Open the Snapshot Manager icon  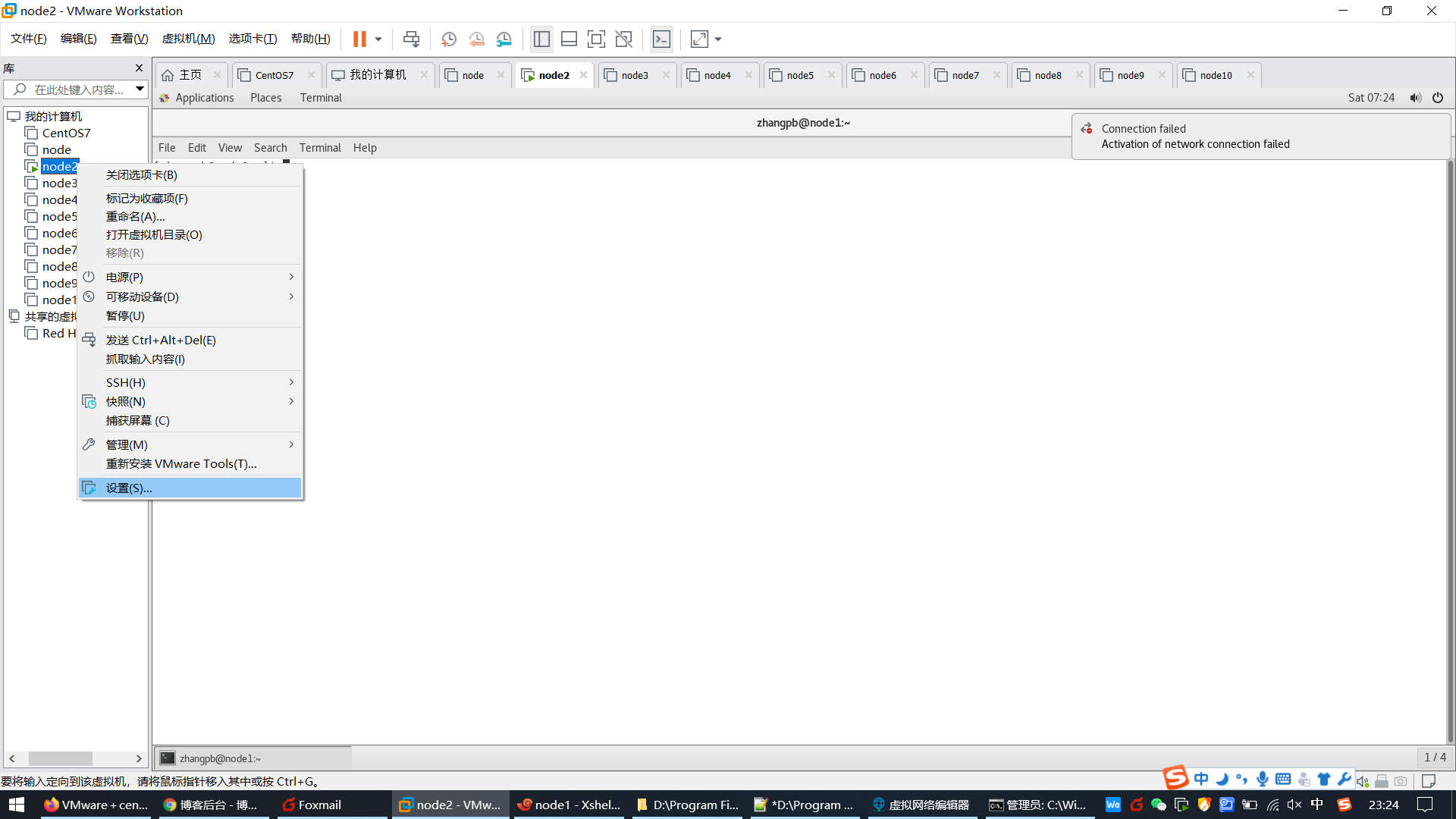click(x=504, y=39)
